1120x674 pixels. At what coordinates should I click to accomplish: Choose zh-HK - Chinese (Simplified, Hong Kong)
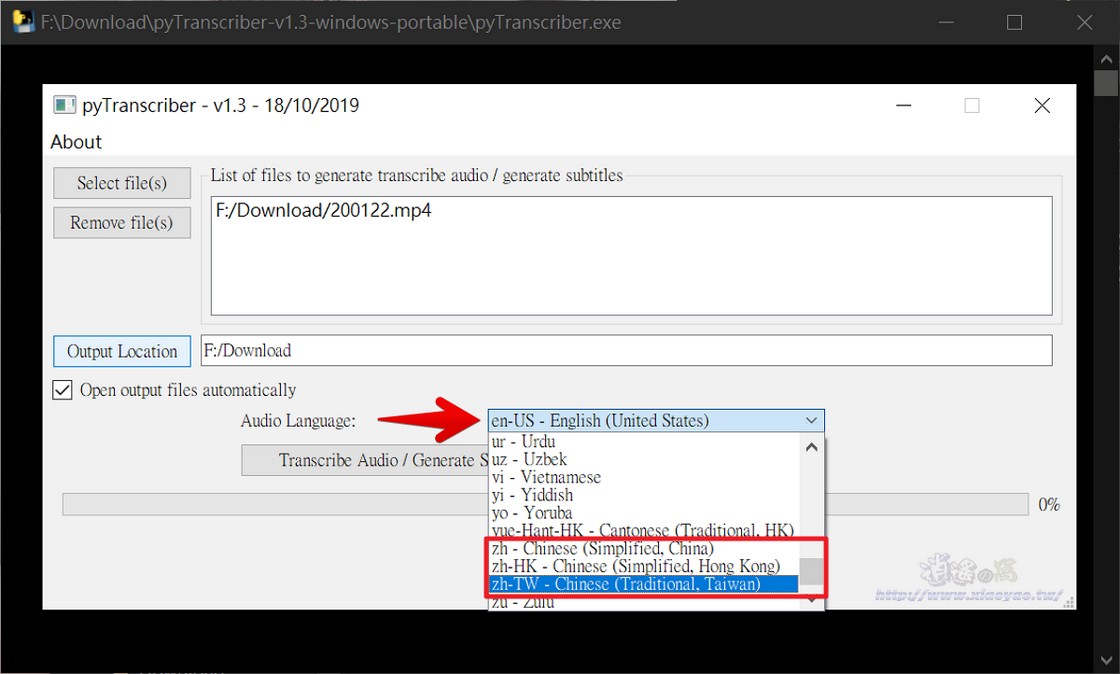[x=644, y=566]
